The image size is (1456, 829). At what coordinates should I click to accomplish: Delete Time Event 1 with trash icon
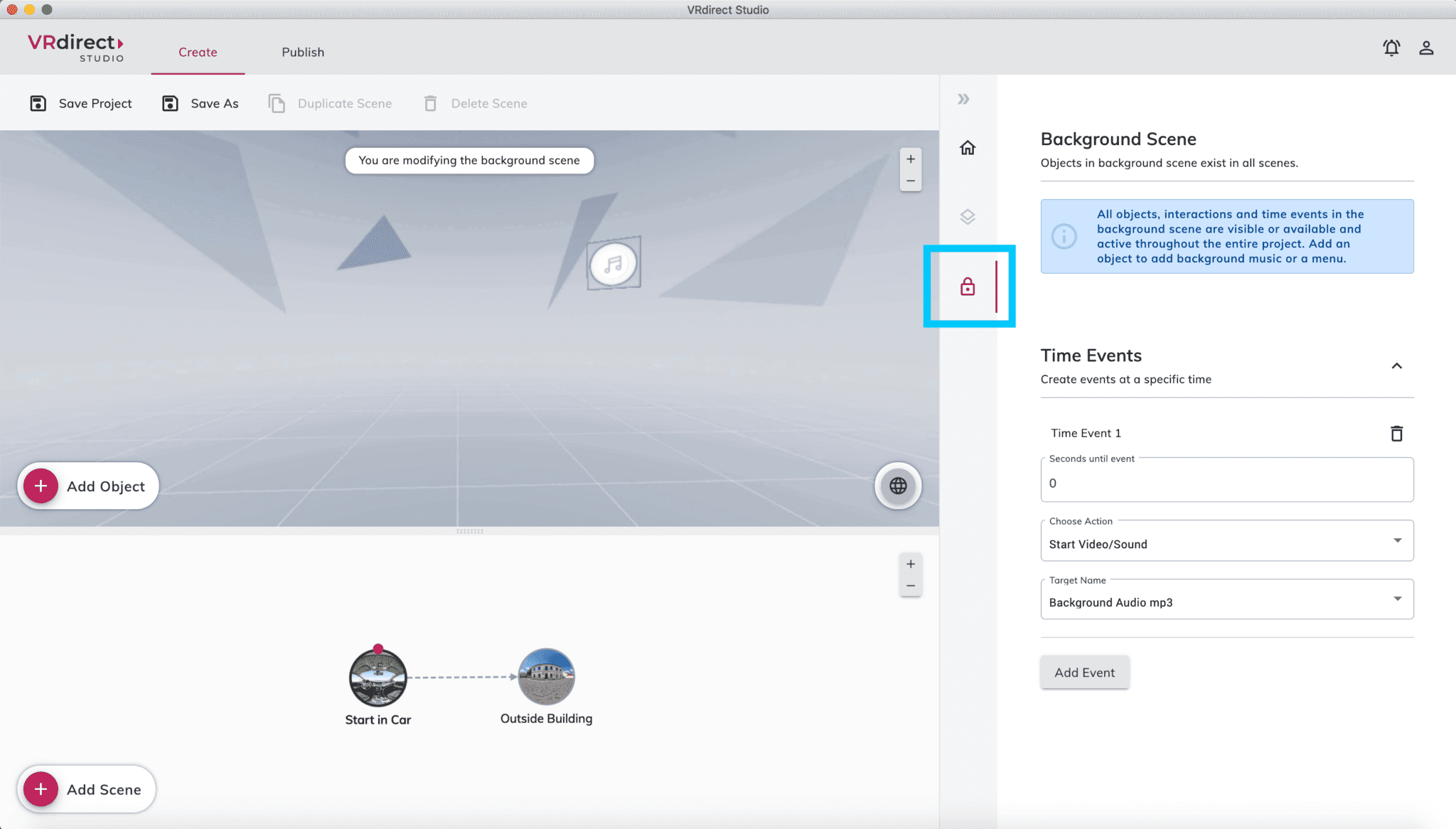click(1396, 433)
